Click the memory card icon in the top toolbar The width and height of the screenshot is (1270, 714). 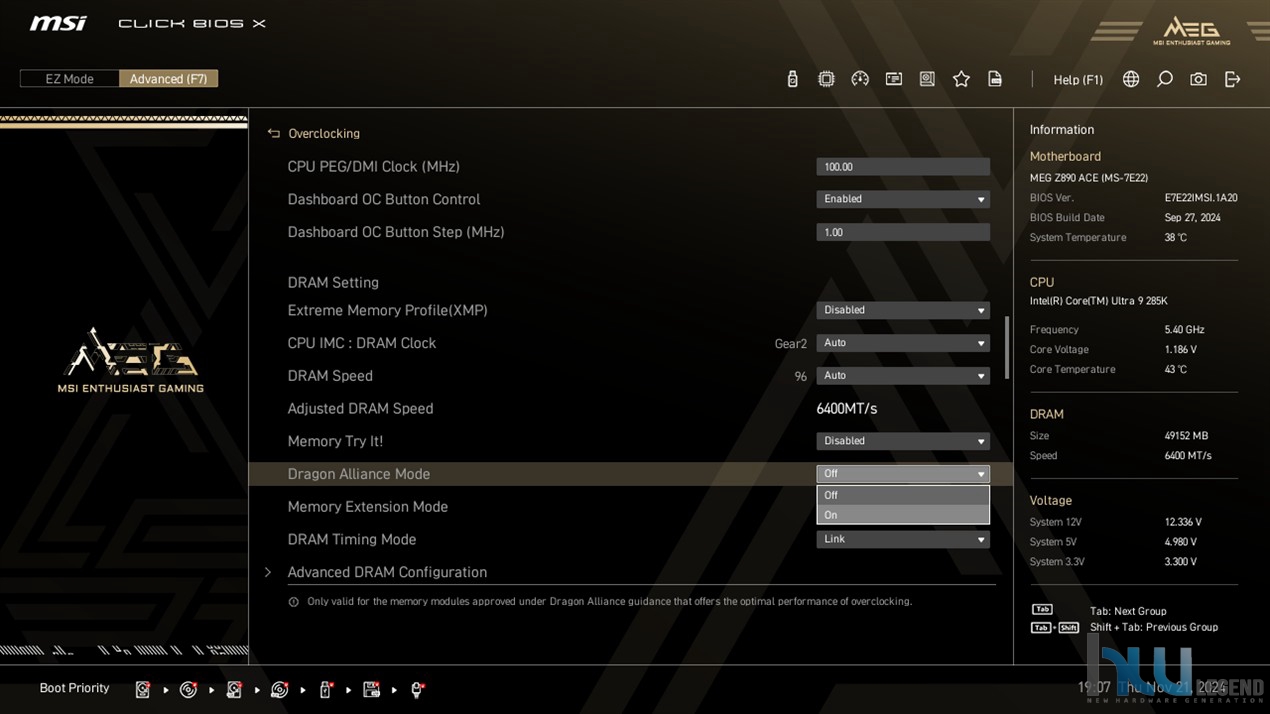pos(894,79)
